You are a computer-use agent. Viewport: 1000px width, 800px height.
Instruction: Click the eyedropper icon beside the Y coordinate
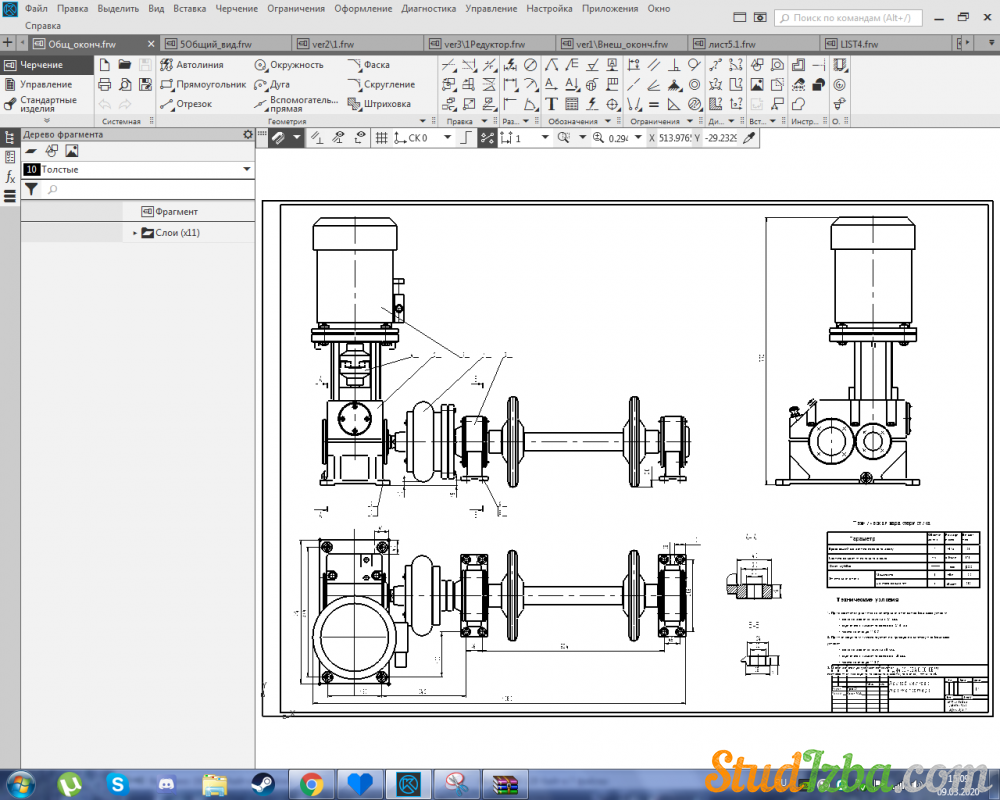pos(748,138)
